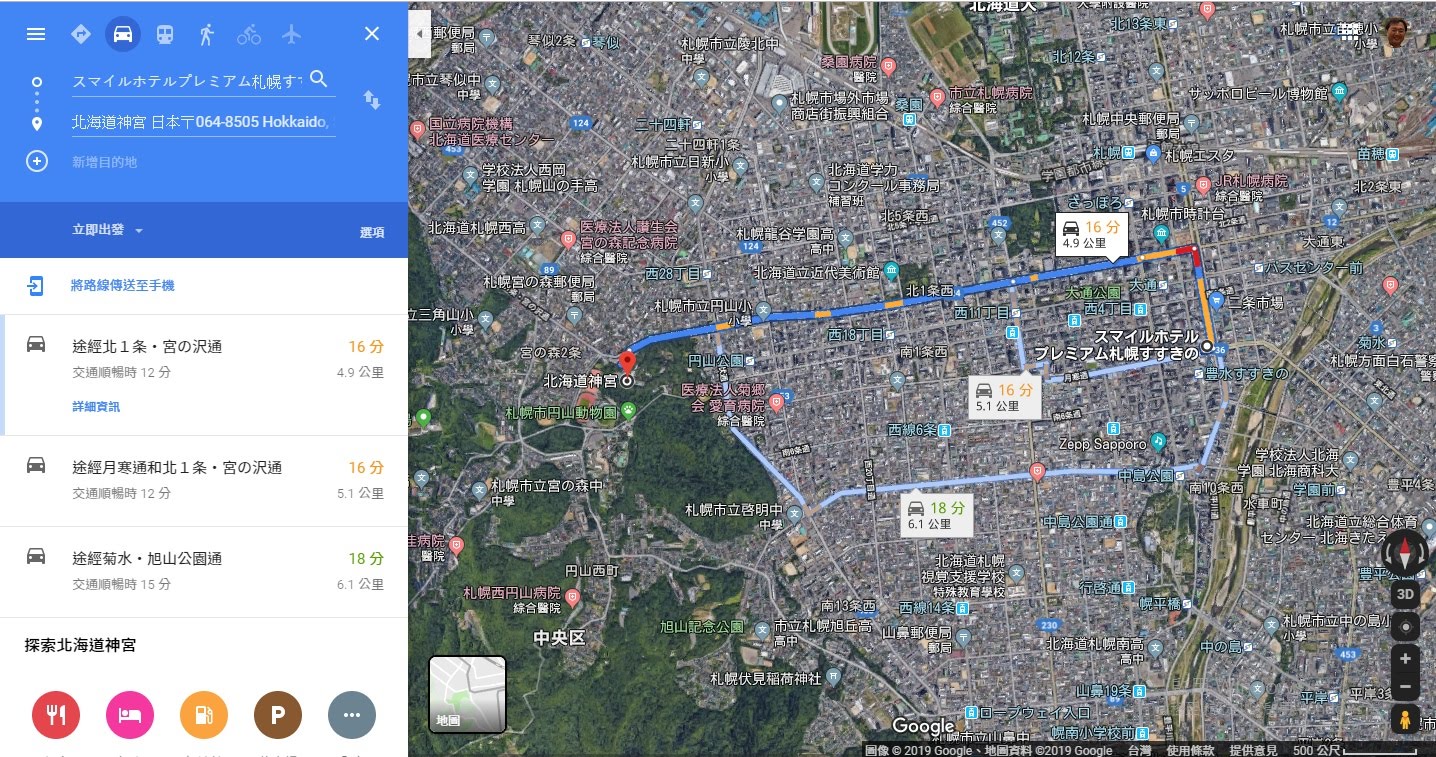Open 選項 route options

pyautogui.click(x=372, y=232)
